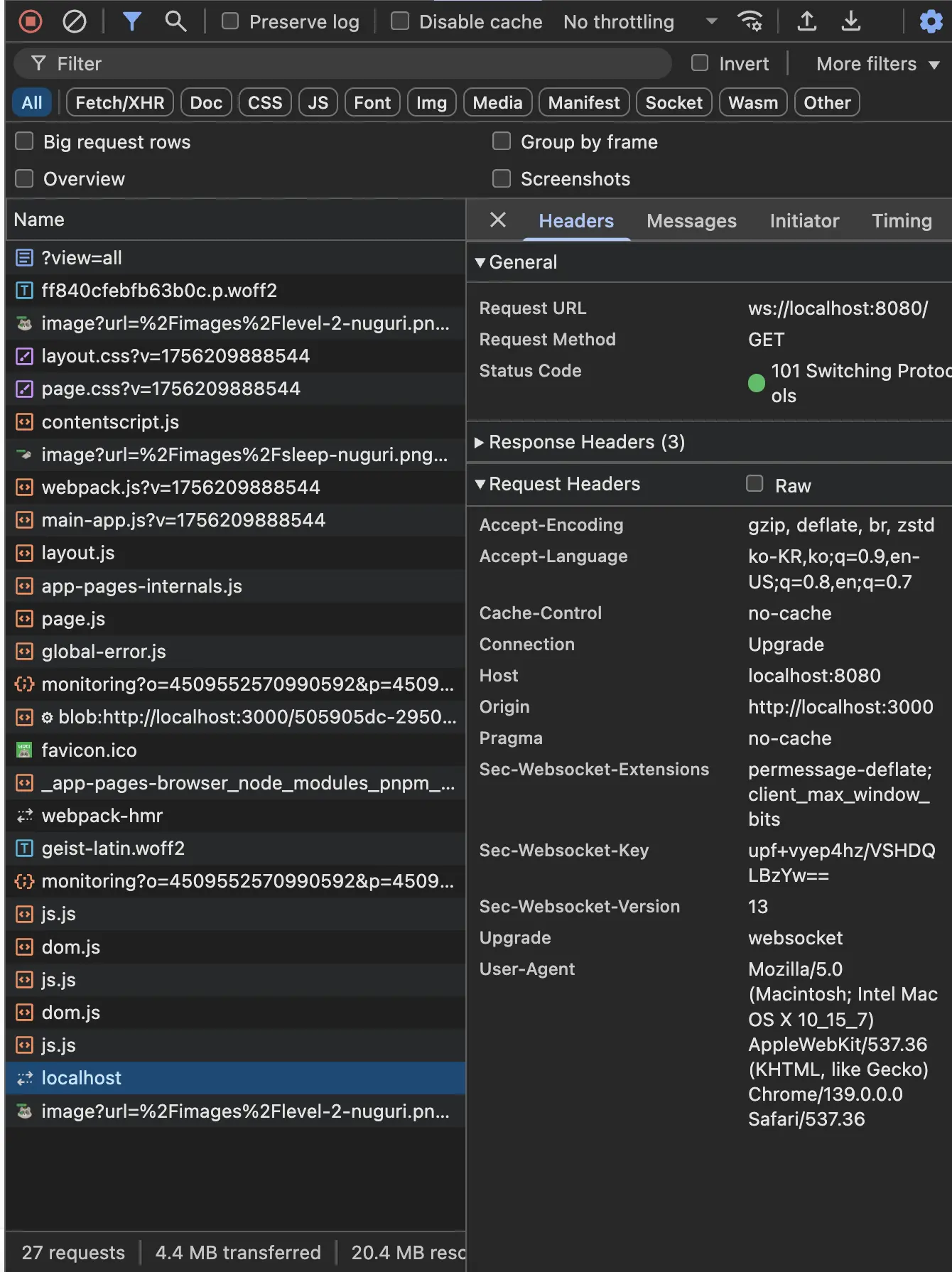Open network search magnifier

pos(175,21)
